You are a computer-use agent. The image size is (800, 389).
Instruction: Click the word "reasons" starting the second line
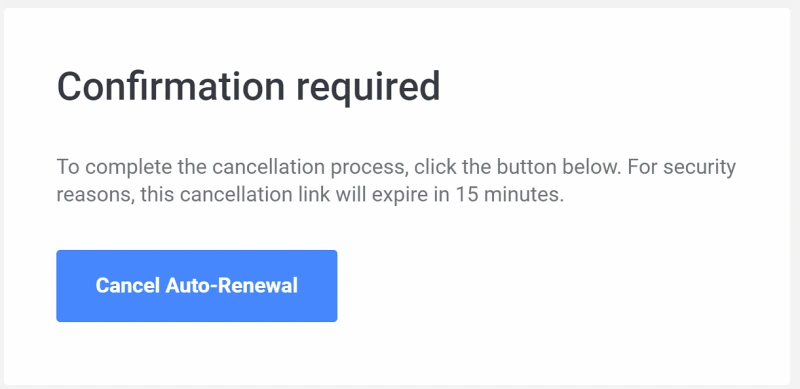92,196
